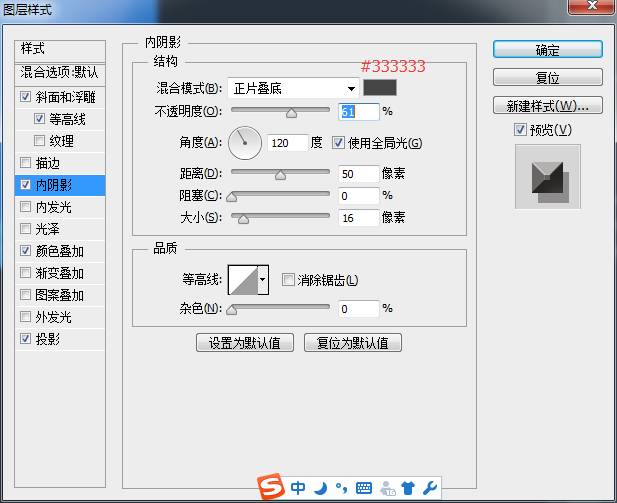Open the IME wrench settings icon
The height and width of the screenshot is (503, 617).
click(x=430, y=488)
